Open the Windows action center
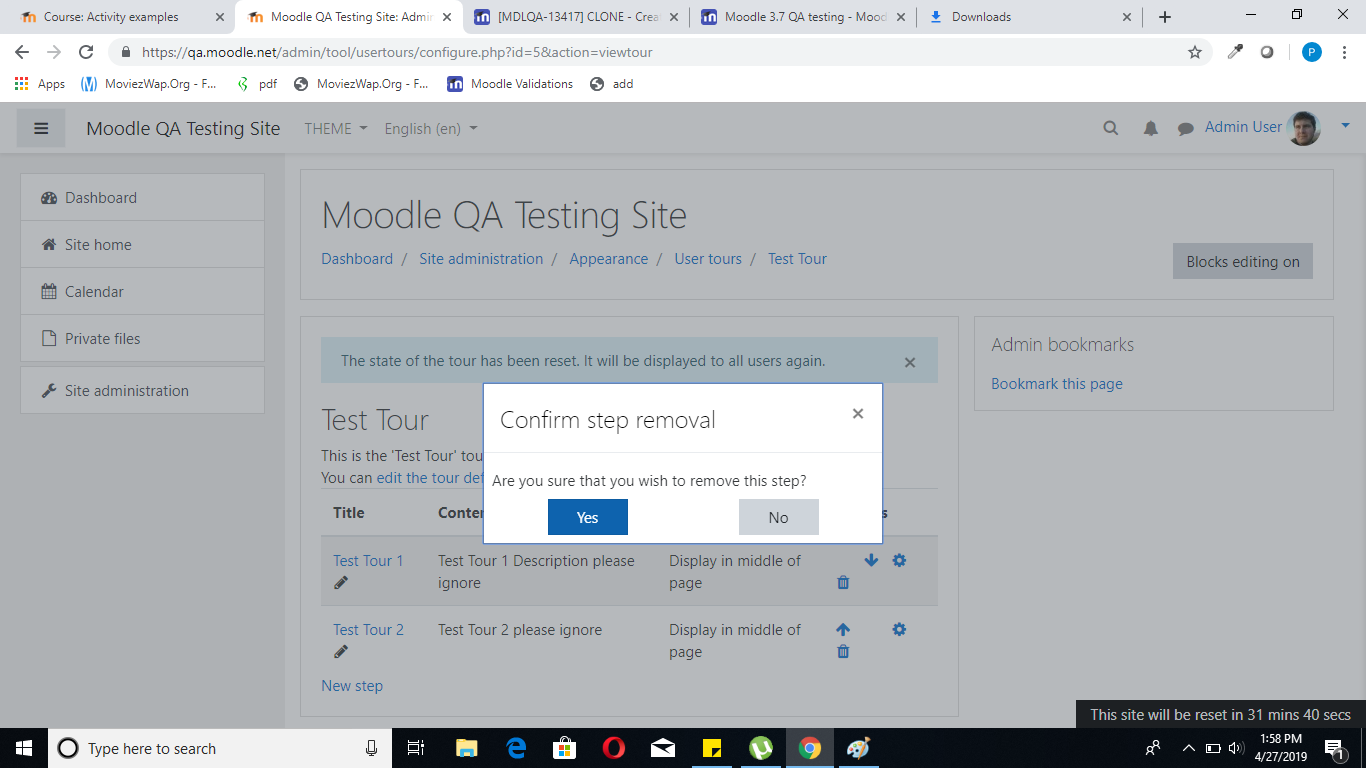This screenshot has height=768, width=1366. pos(1335,748)
